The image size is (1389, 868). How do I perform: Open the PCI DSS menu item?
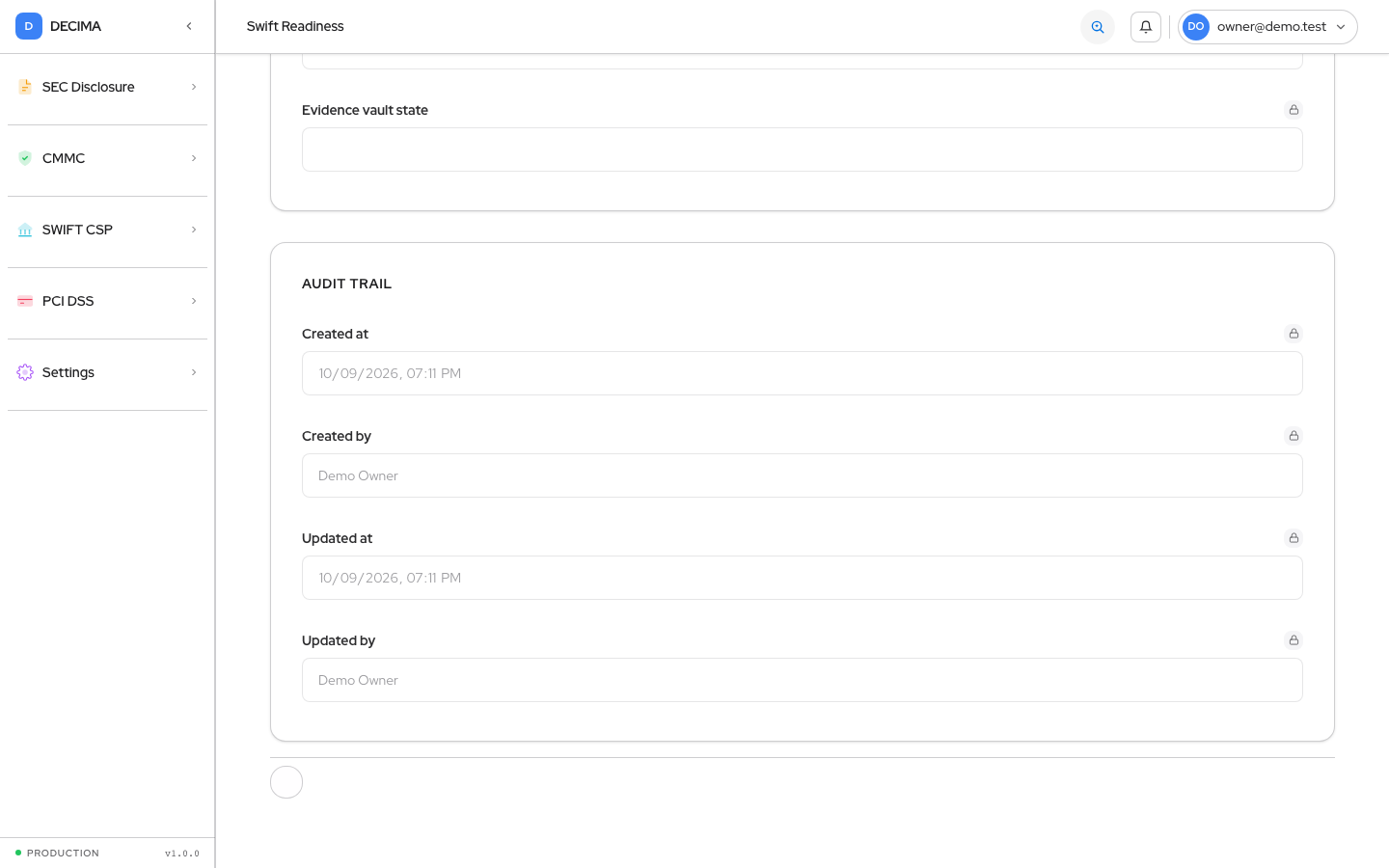[107, 301]
